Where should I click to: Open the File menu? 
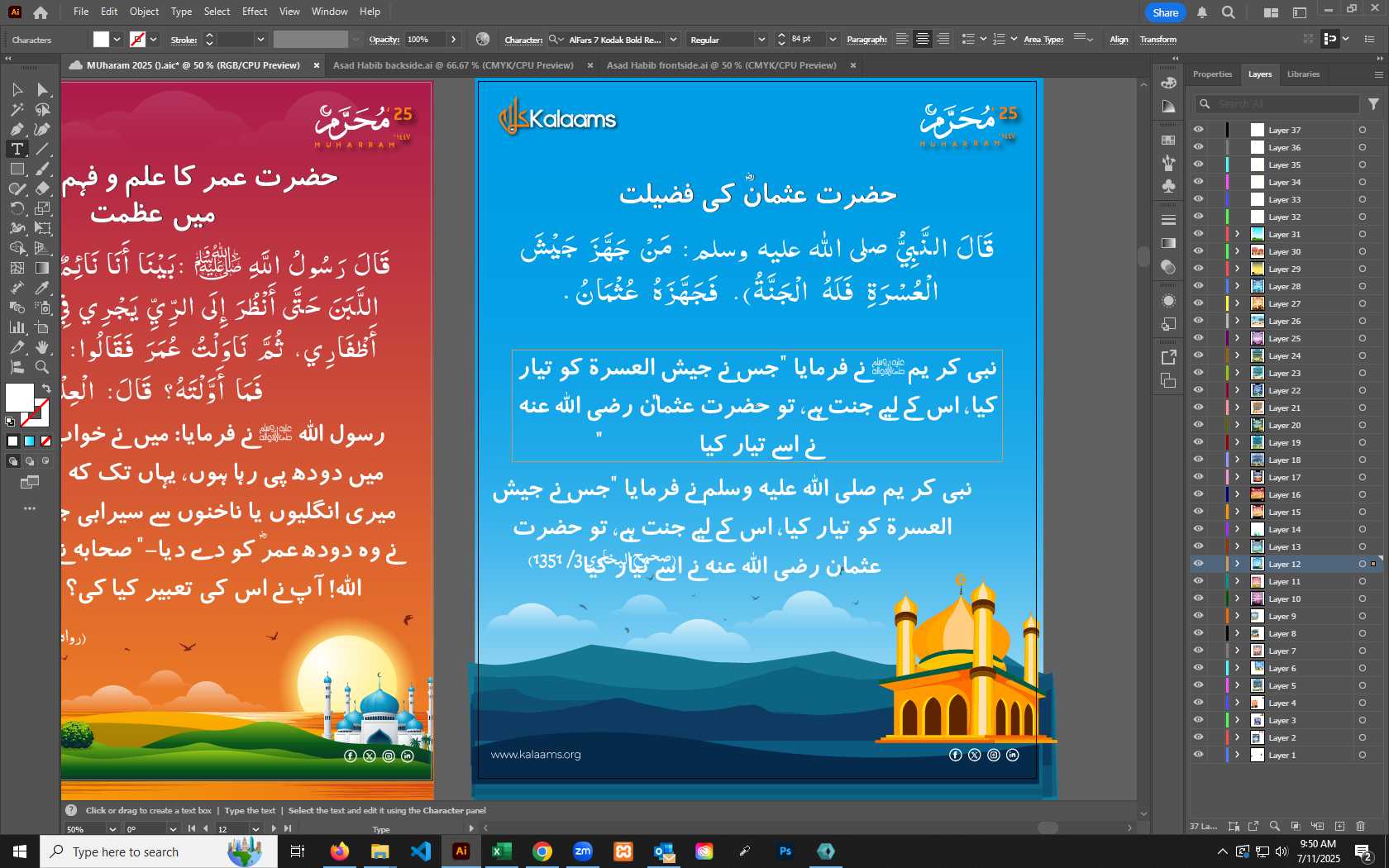pyautogui.click(x=80, y=12)
